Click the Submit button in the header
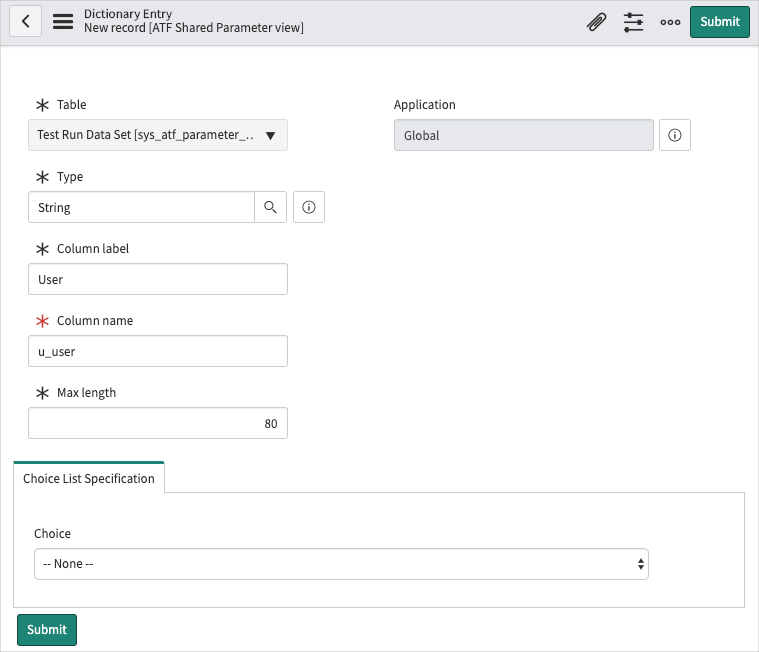The width and height of the screenshot is (759, 652). (x=720, y=22)
